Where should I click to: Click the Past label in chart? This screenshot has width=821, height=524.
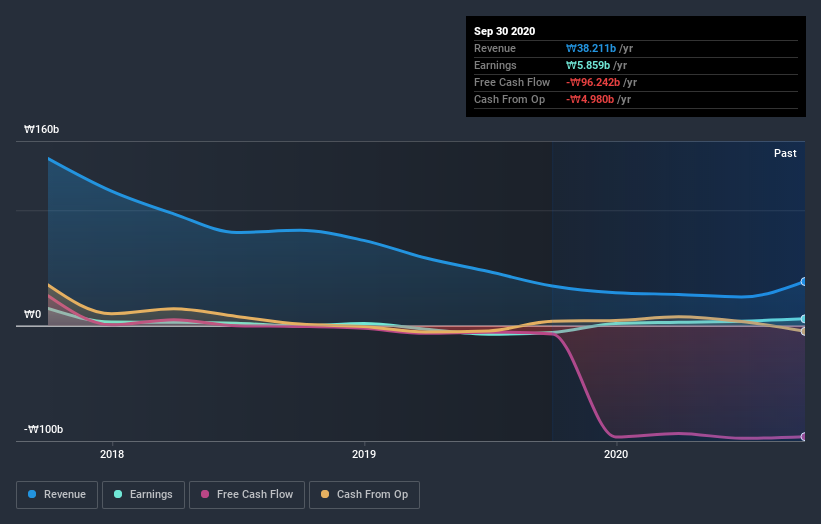point(785,153)
